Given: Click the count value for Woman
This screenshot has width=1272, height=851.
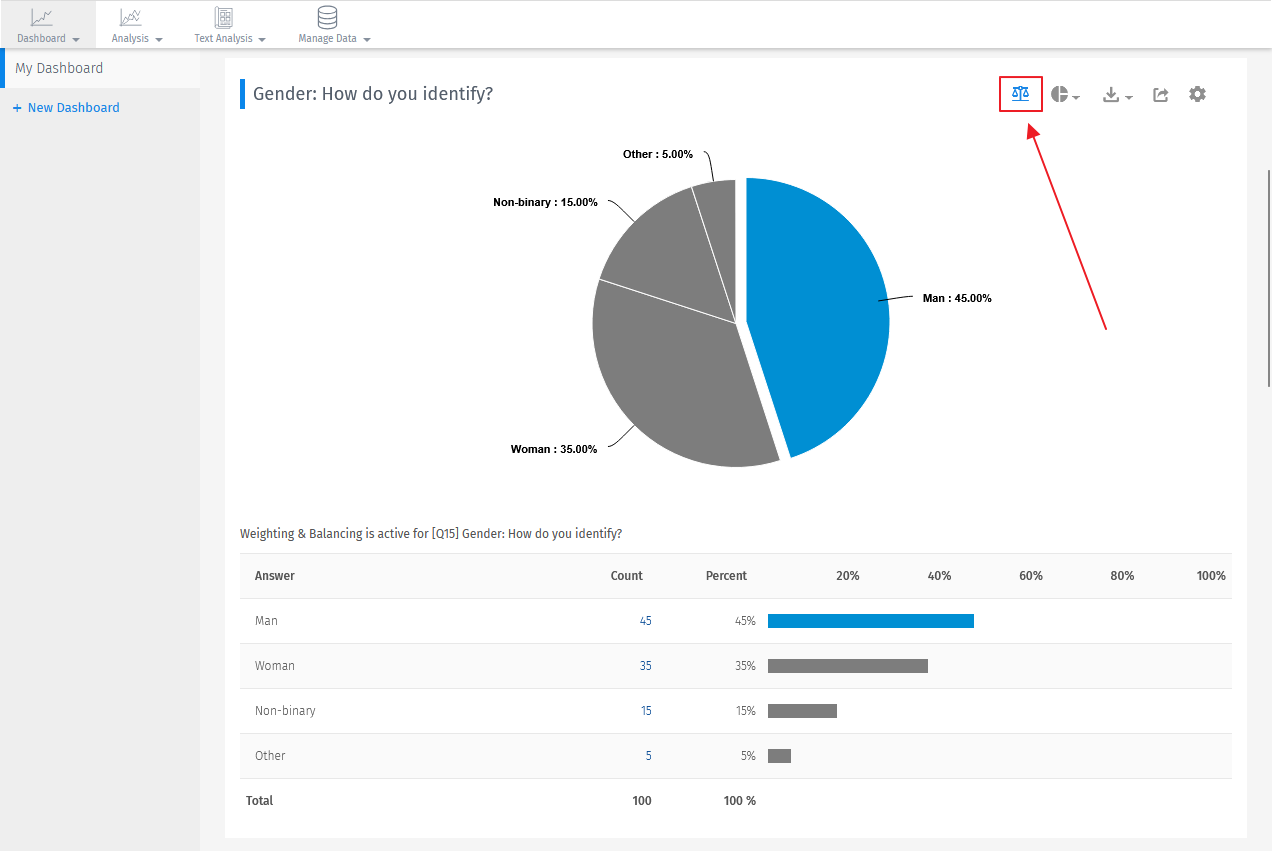Looking at the screenshot, I should coord(646,665).
